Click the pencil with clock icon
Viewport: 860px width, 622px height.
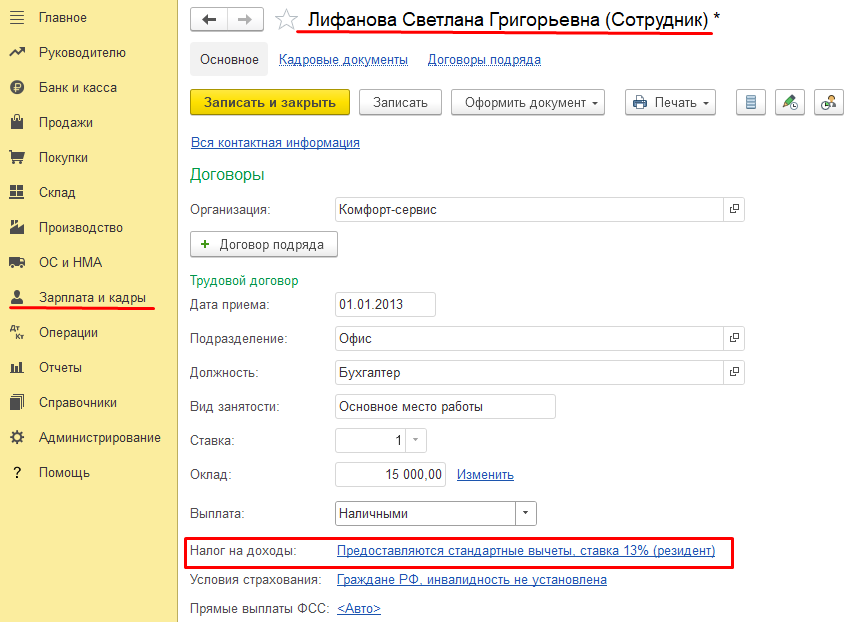[790, 102]
